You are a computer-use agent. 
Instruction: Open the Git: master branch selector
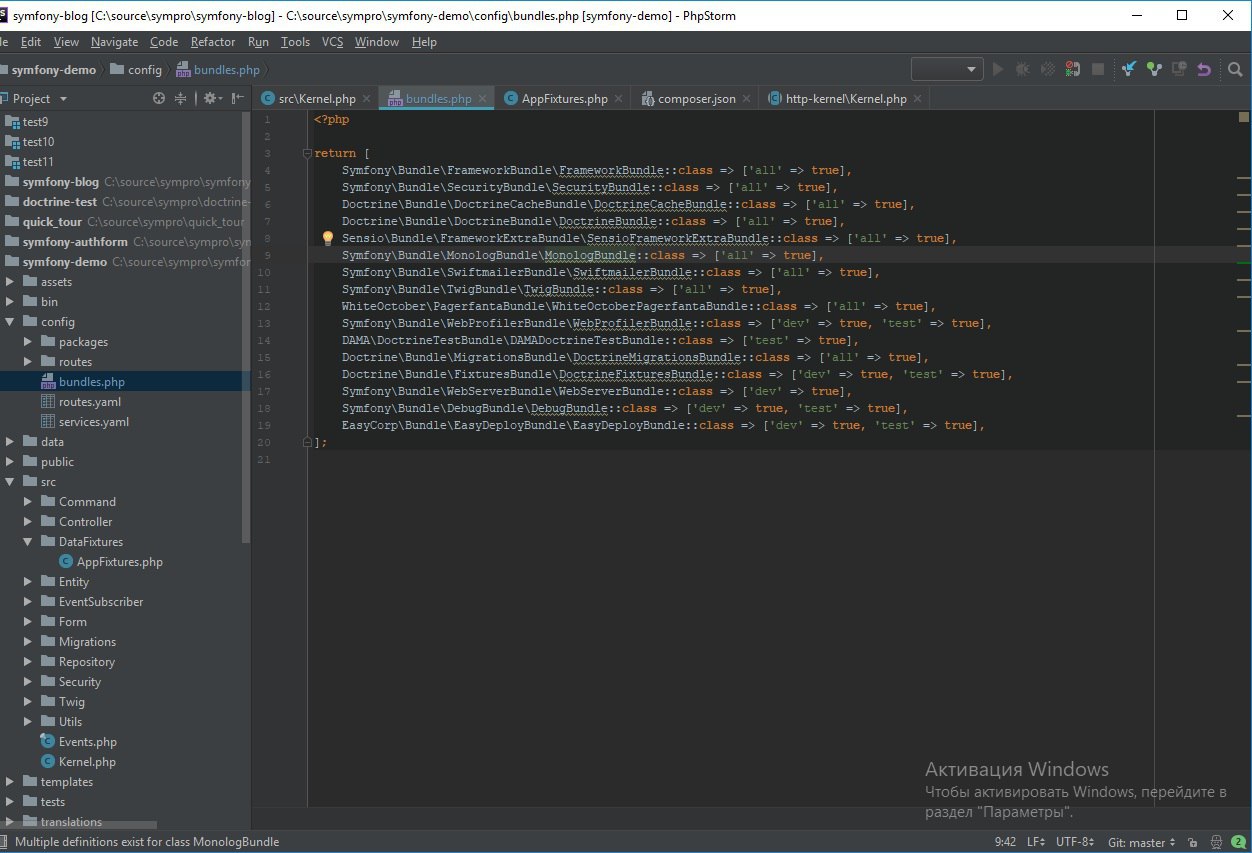click(1142, 843)
